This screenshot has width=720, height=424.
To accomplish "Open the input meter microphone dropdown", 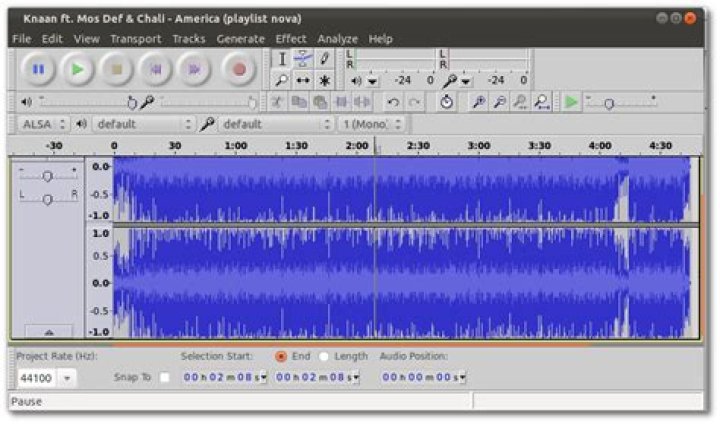I will [466, 82].
